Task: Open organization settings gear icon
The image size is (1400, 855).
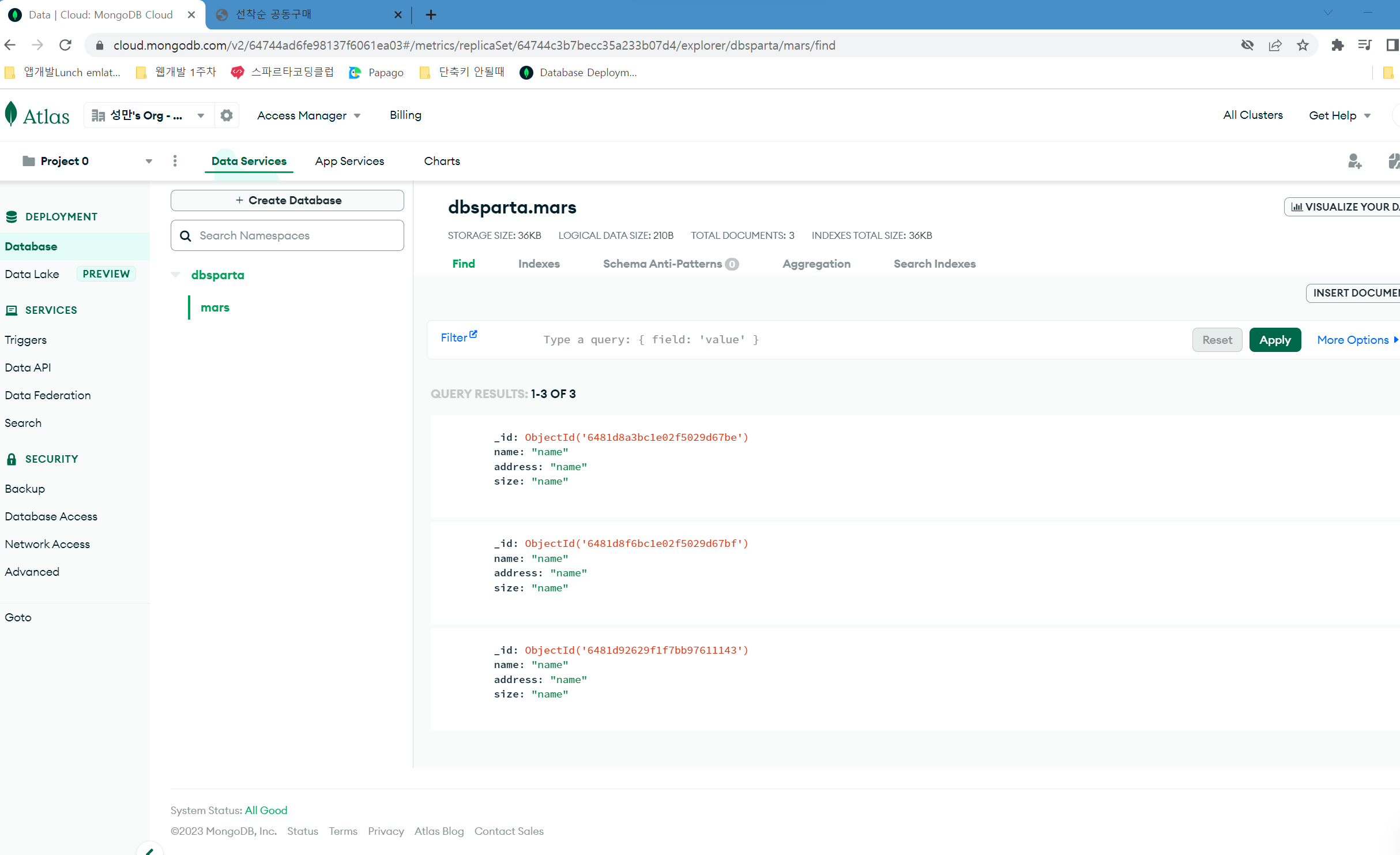Action: pos(227,115)
